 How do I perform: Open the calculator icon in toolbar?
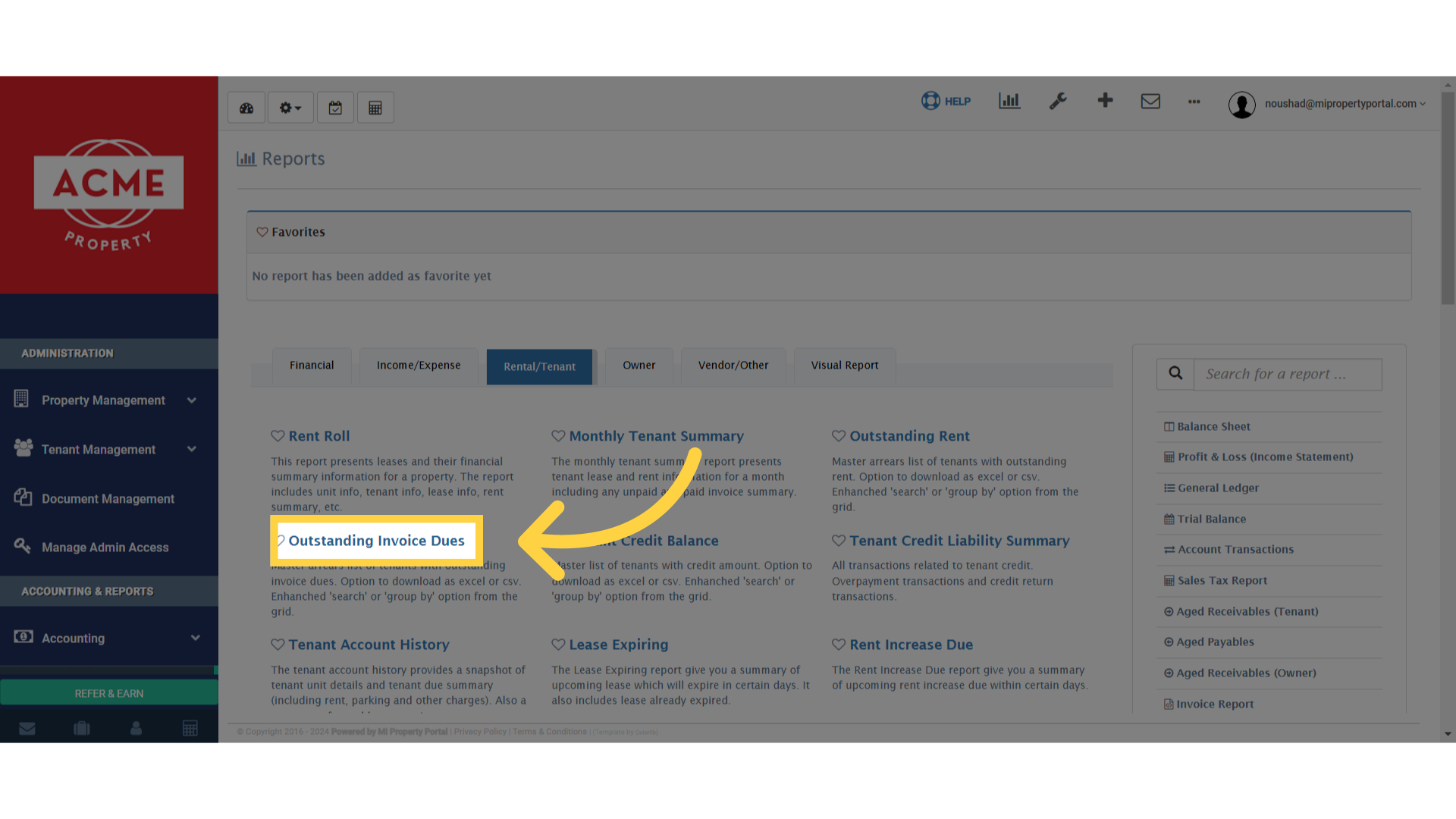coord(375,108)
